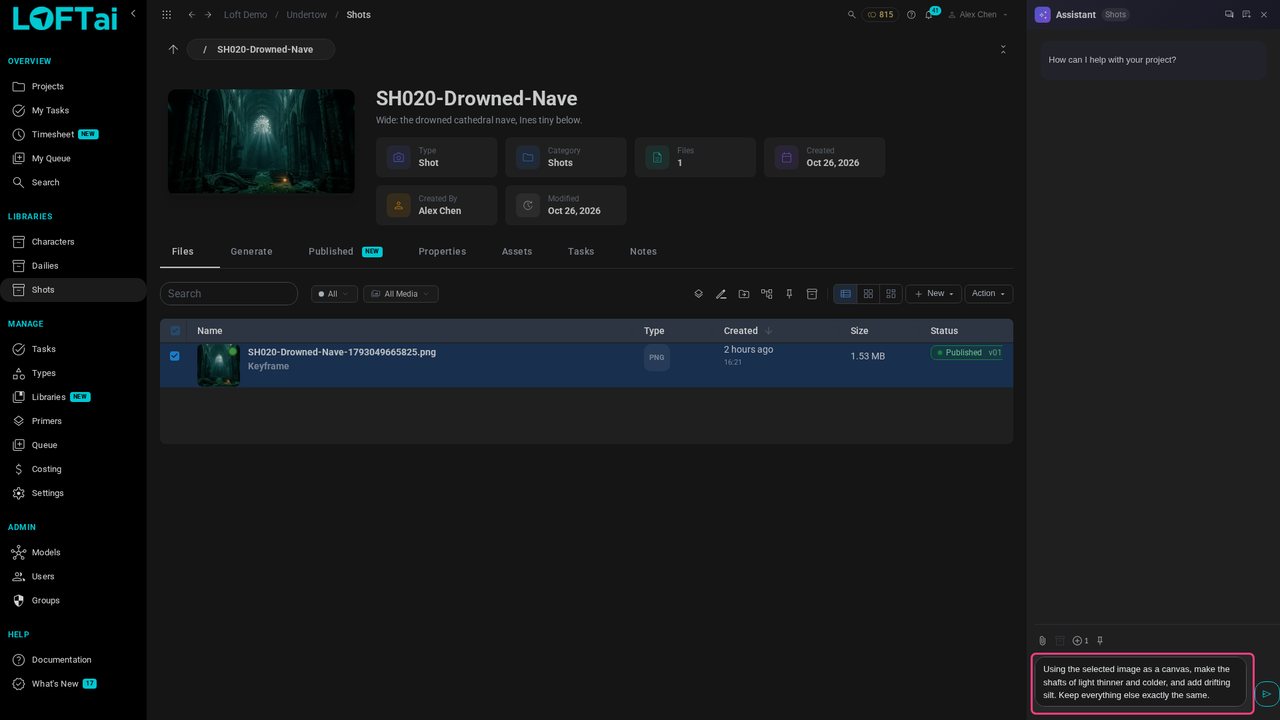Open the Action dropdown menu

tap(989, 294)
